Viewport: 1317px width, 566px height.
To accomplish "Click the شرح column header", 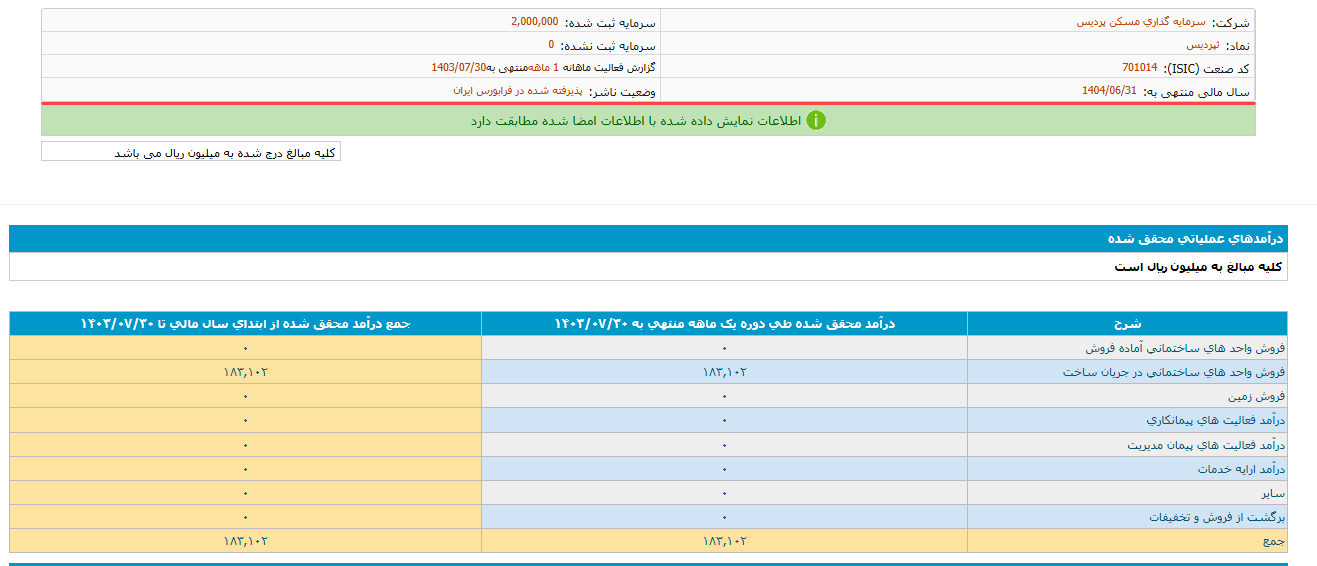I will tap(1127, 323).
